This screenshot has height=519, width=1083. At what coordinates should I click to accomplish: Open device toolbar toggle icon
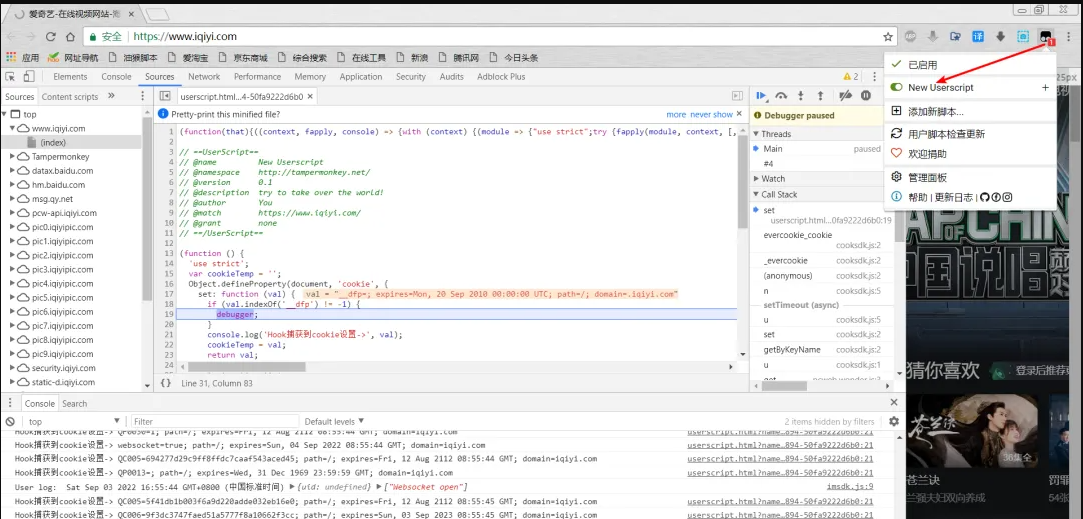point(29,77)
